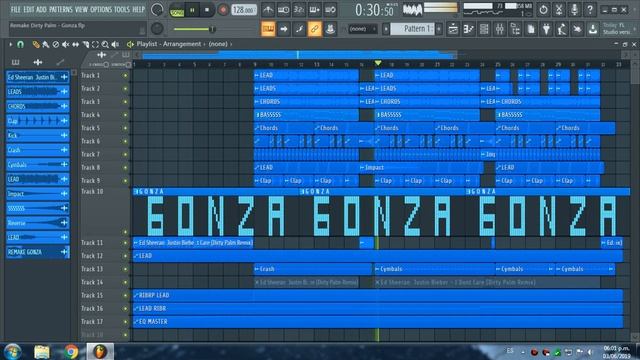
Task: Select the playlist Mute tool
Action: click(65, 44)
